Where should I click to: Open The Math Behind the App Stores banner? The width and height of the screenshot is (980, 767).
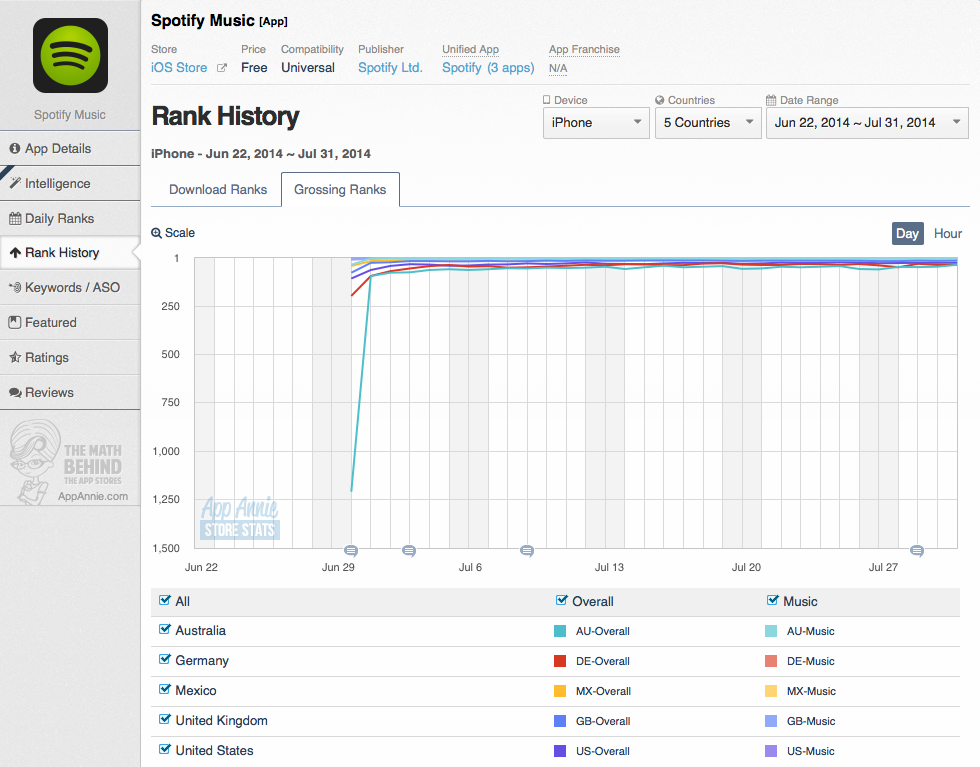point(70,462)
